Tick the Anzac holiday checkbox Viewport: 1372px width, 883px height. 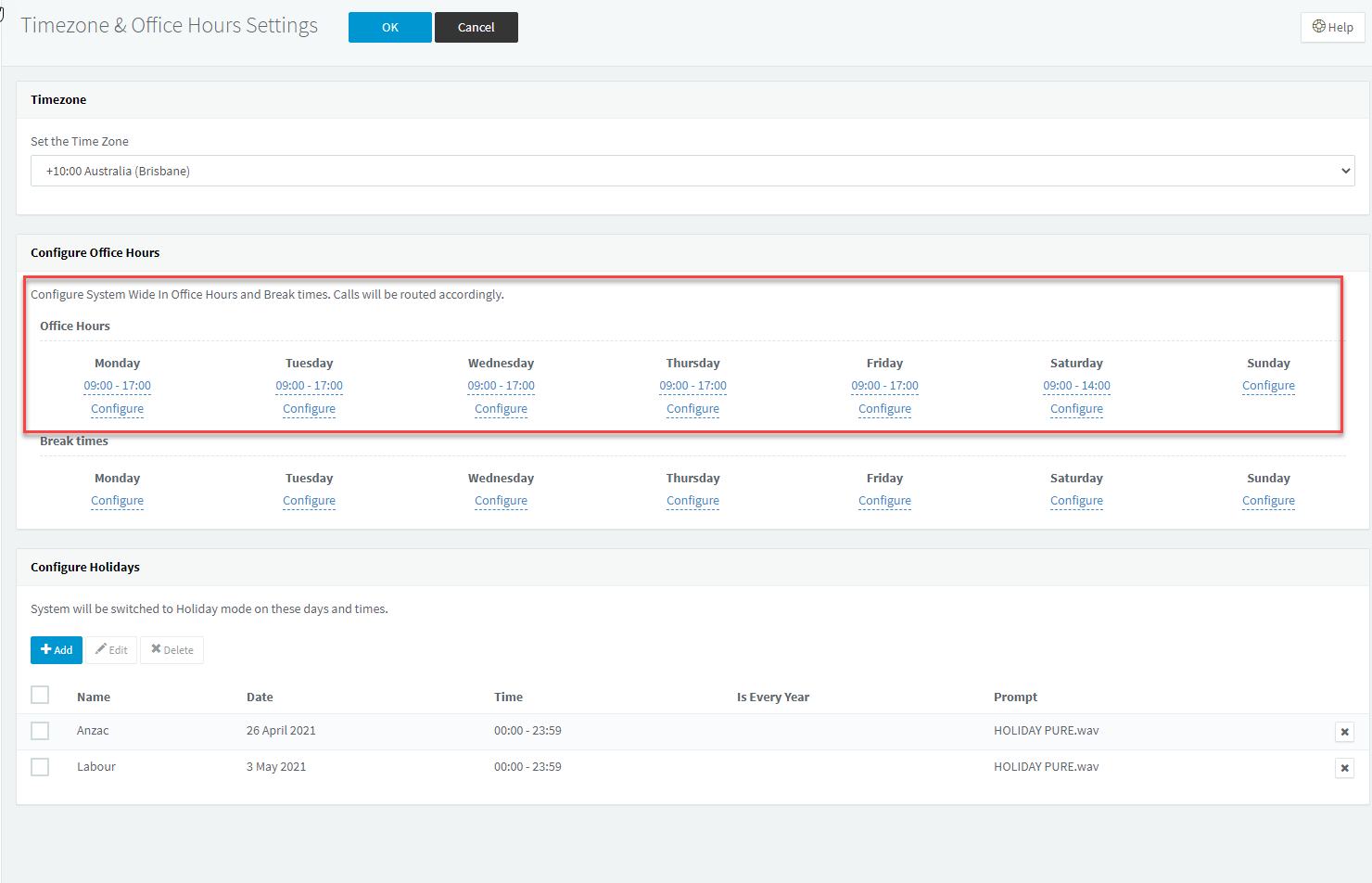[x=40, y=731]
